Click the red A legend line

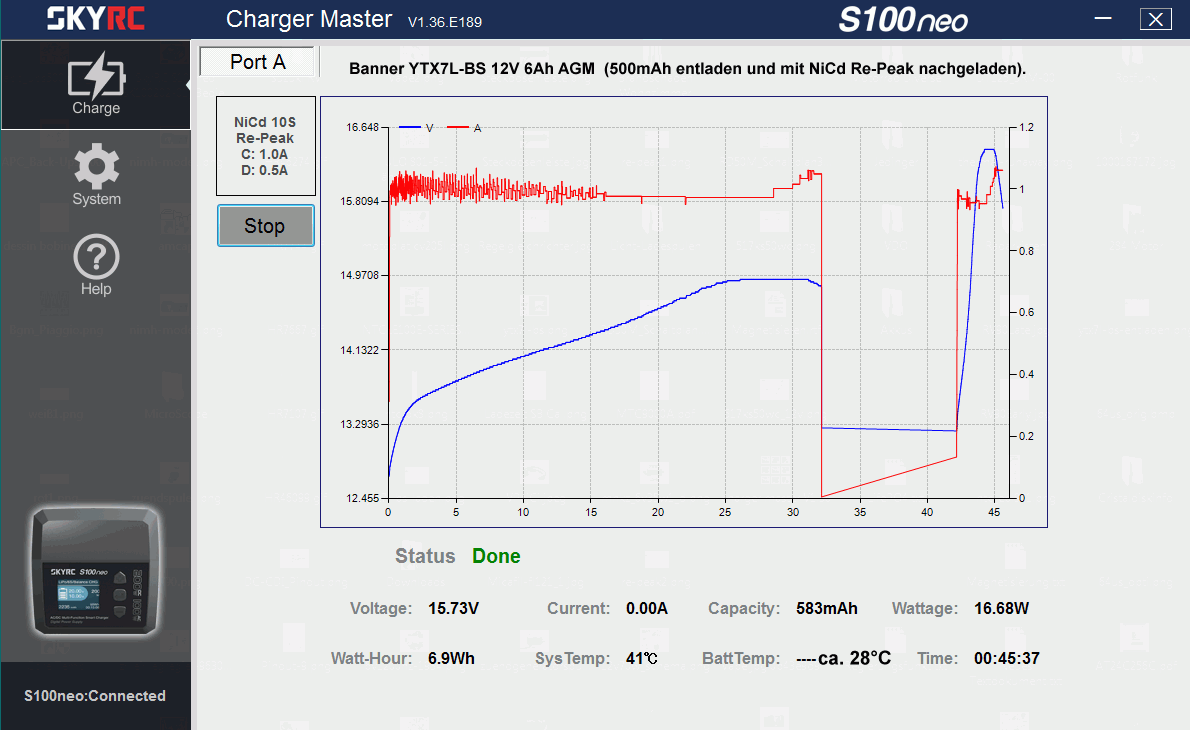point(458,128)
